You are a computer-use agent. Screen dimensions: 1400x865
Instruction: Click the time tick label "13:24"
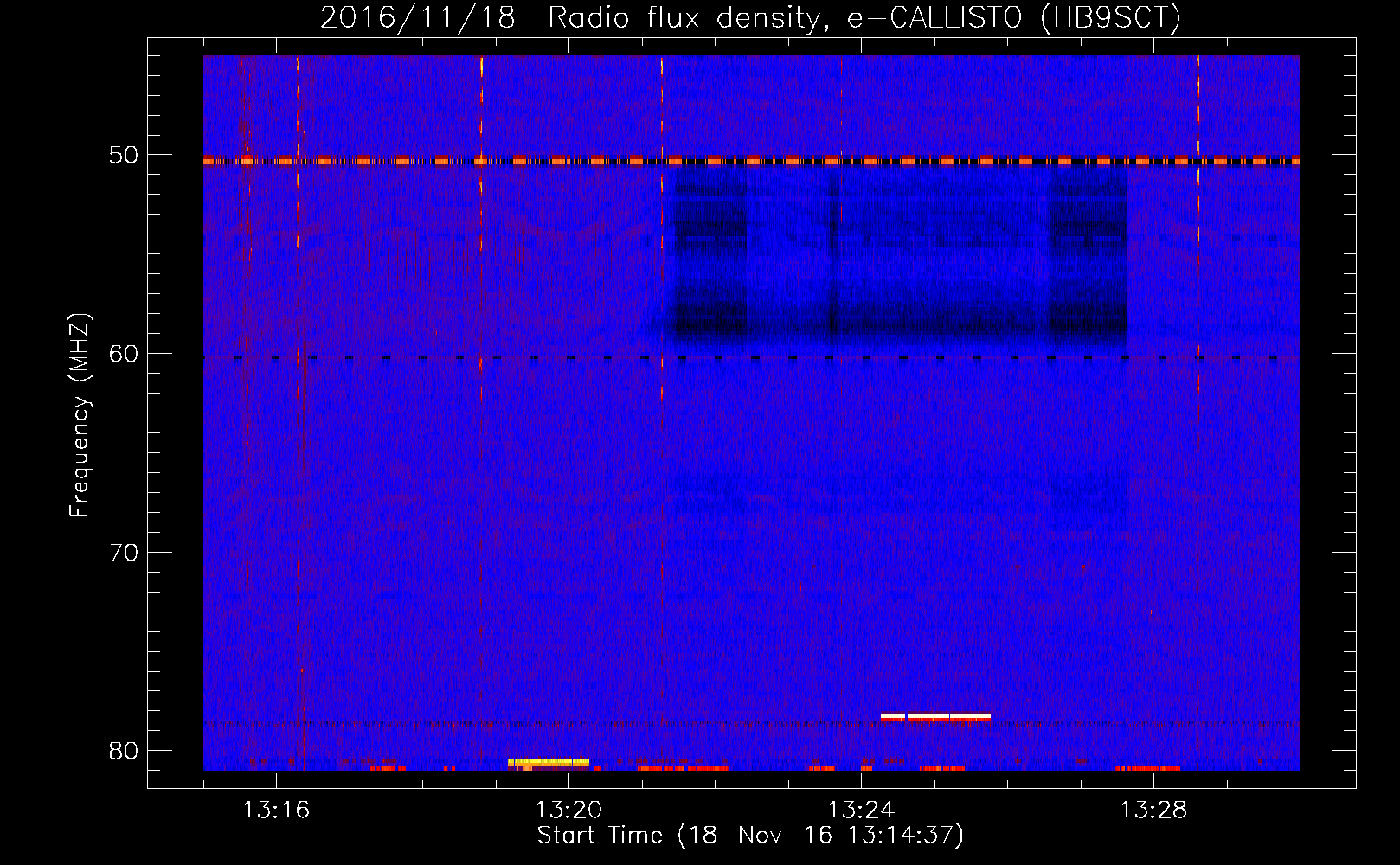pos(861,811)
